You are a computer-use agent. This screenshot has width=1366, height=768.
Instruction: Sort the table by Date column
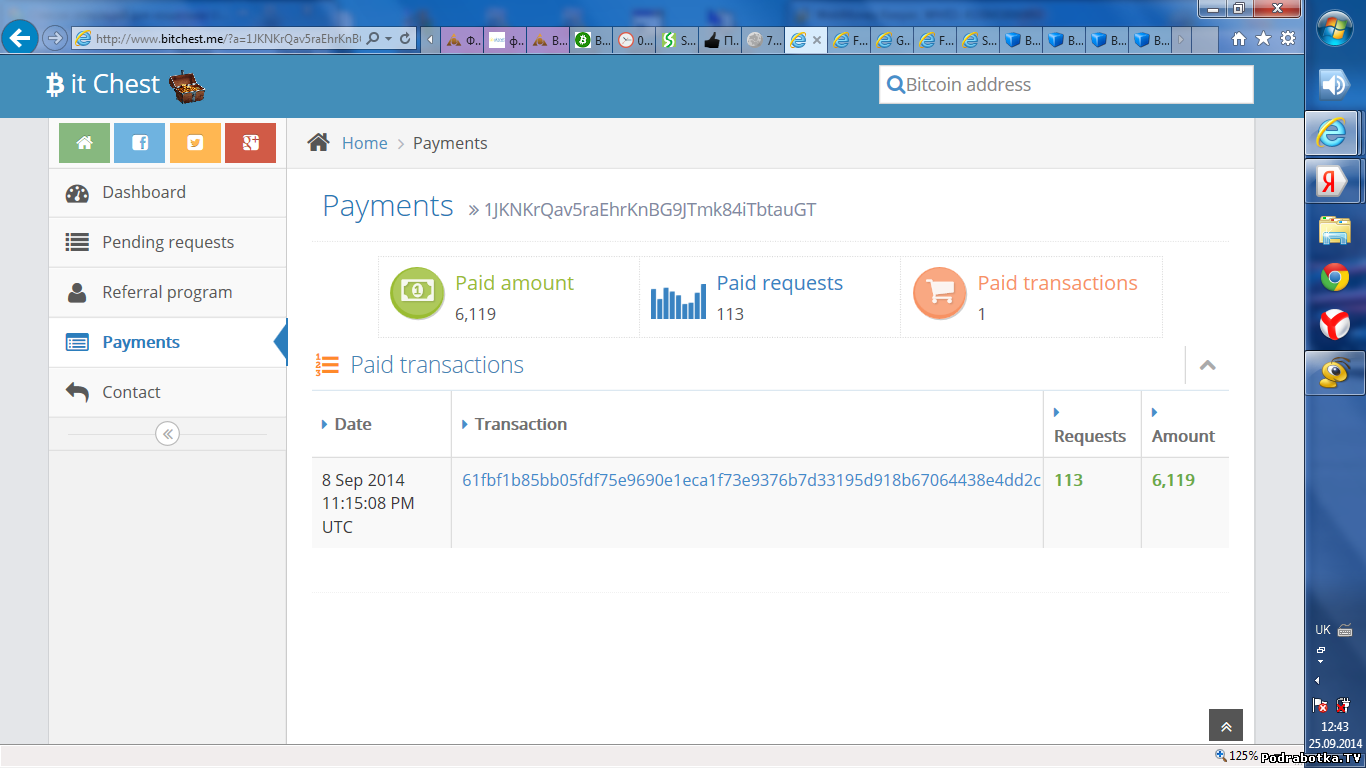pos(352,424)
